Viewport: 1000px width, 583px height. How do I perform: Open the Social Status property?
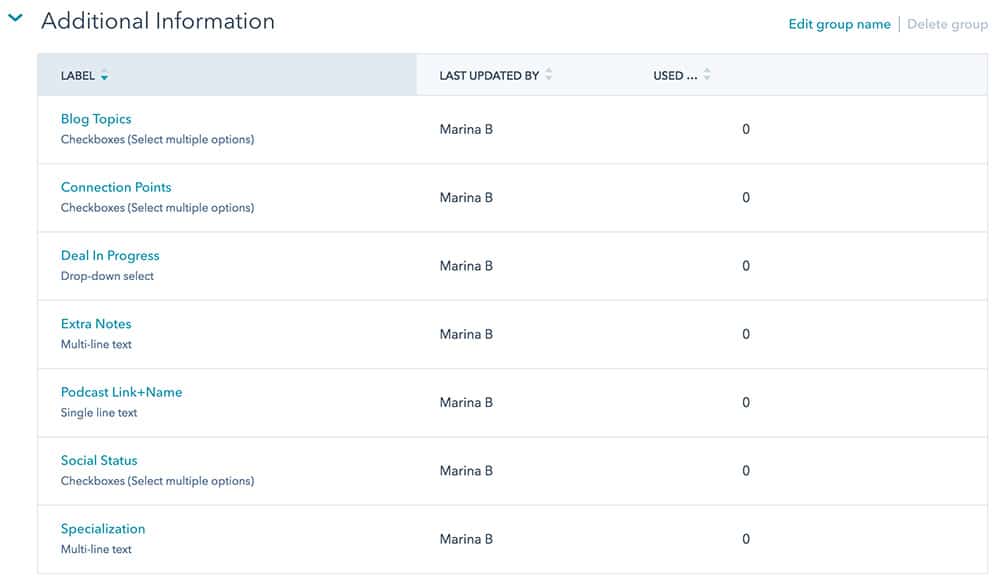tap(100, 460)
